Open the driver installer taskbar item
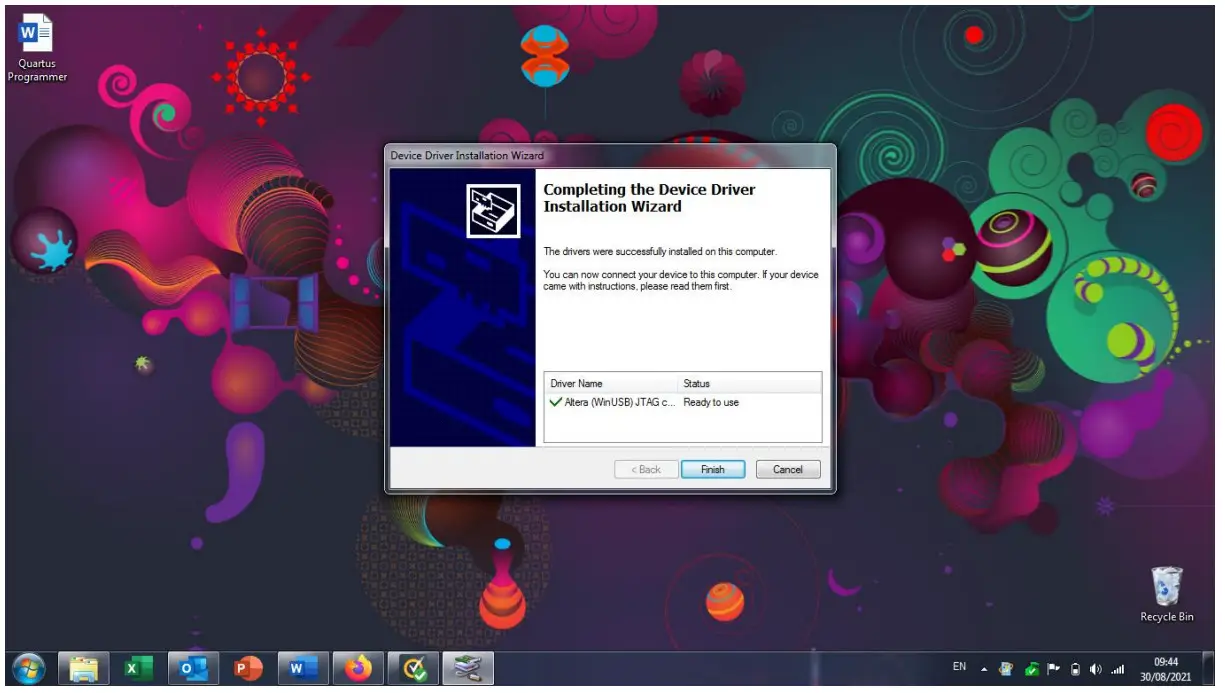 [467, 668]
